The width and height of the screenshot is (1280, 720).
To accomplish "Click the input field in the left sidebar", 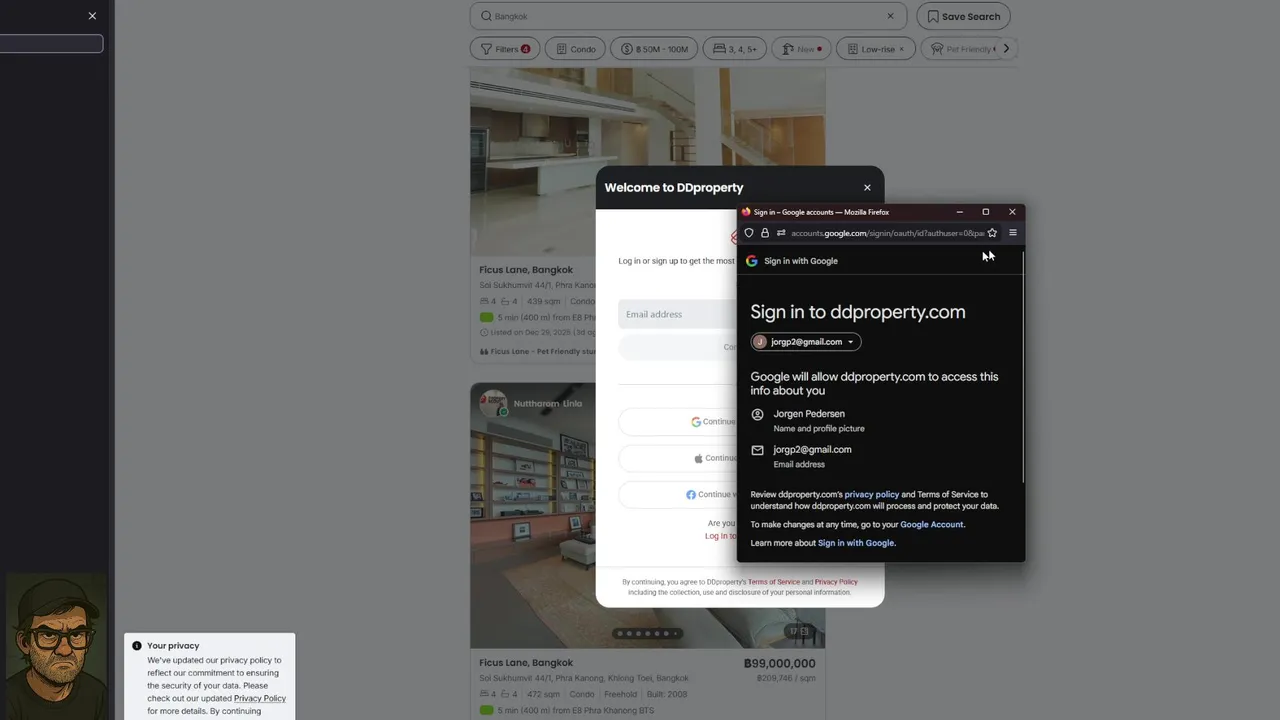I will point(51,44).
